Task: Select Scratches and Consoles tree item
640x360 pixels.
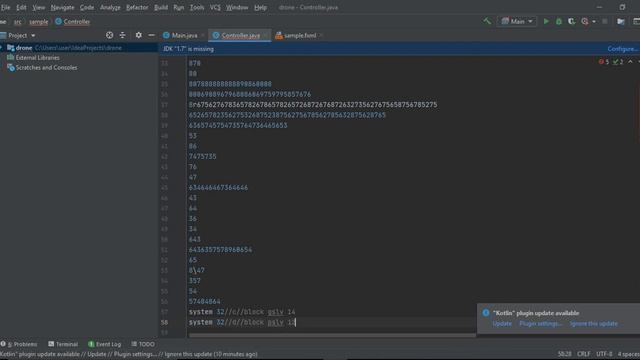Action: coord(46,67)
